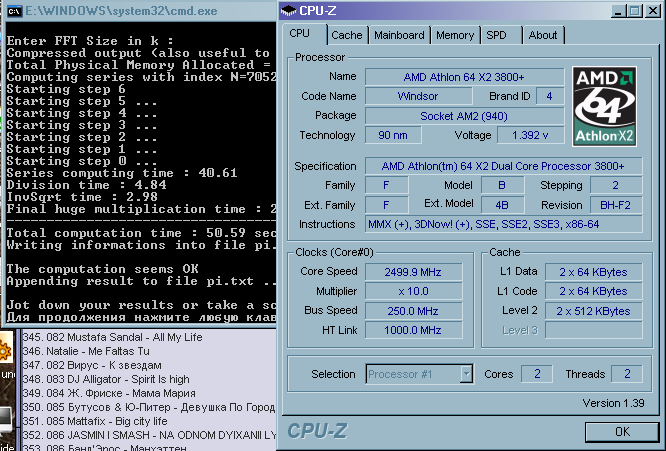
Task: Select playlist track '351. 085 Mattafix - Big city life'
Action: point(95,421)
